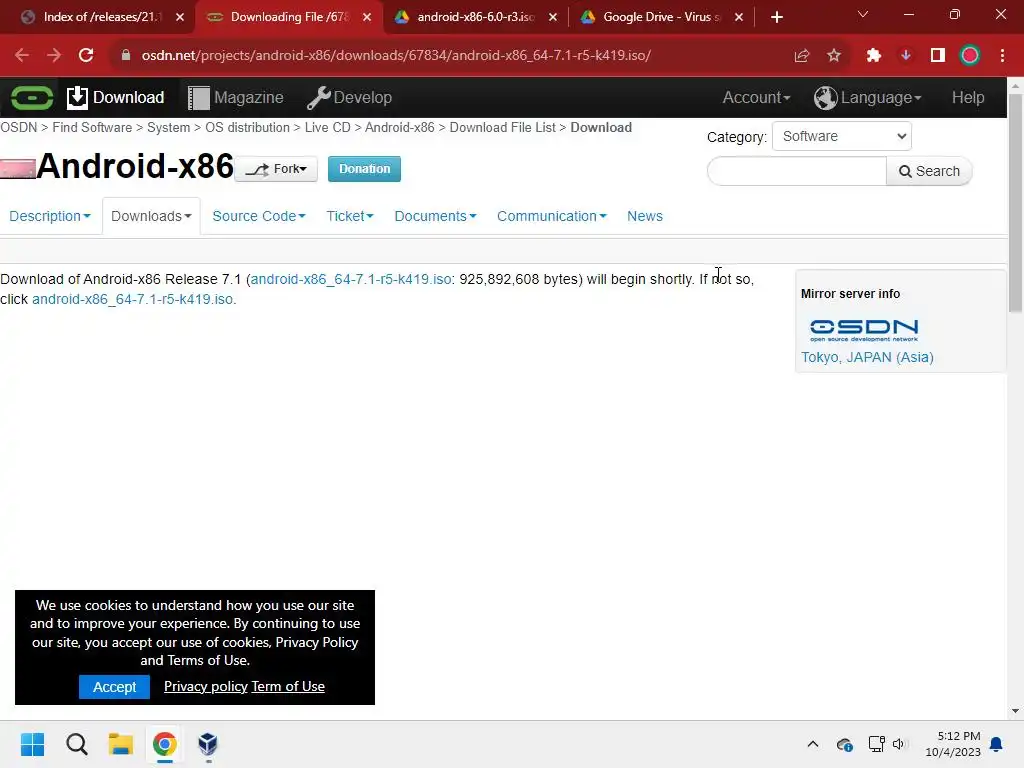Screen dimensions: 1024x768
Task: Share this page via the share icon
Action: 801,56
